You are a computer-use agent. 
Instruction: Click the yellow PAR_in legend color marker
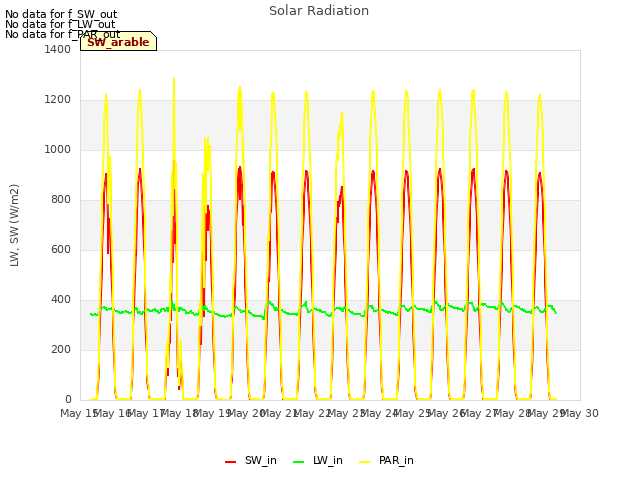coord(364,462)
